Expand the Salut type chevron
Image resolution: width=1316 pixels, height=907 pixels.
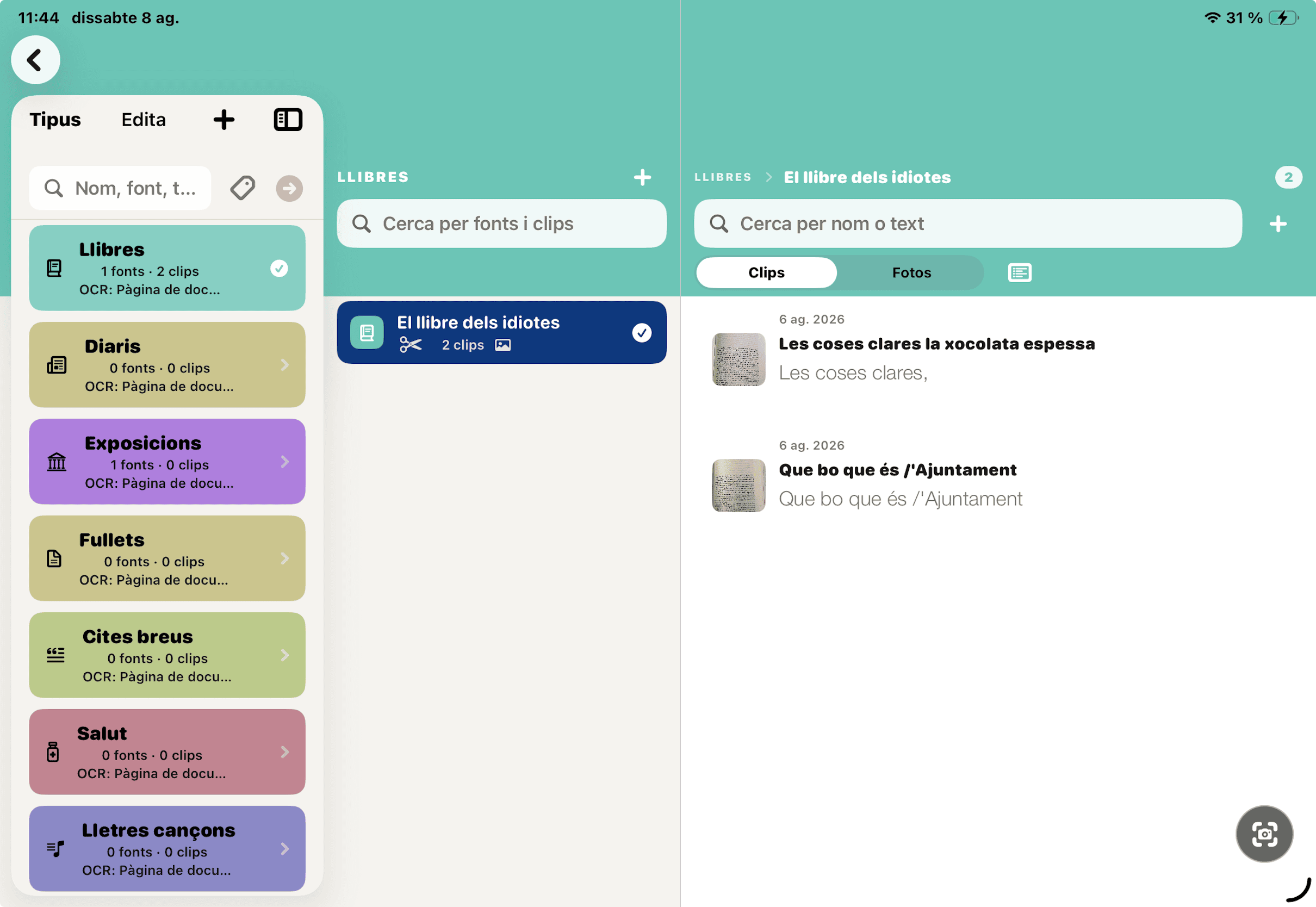(x=284, y=752)
